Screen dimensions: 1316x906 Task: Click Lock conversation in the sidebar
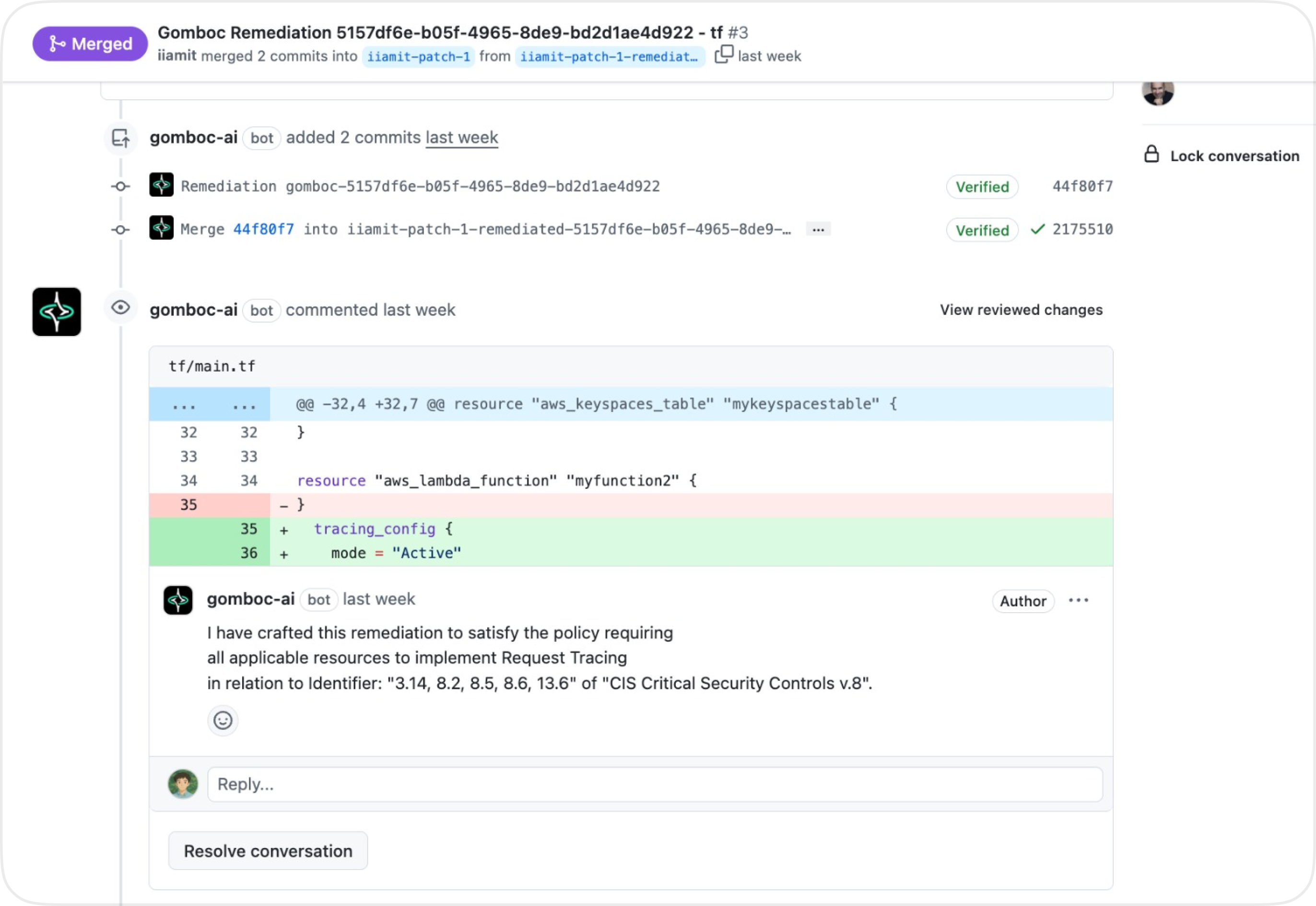click(1235, 156)
